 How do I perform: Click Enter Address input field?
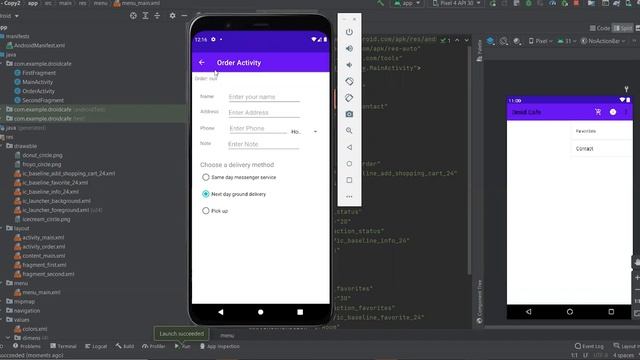264,113
